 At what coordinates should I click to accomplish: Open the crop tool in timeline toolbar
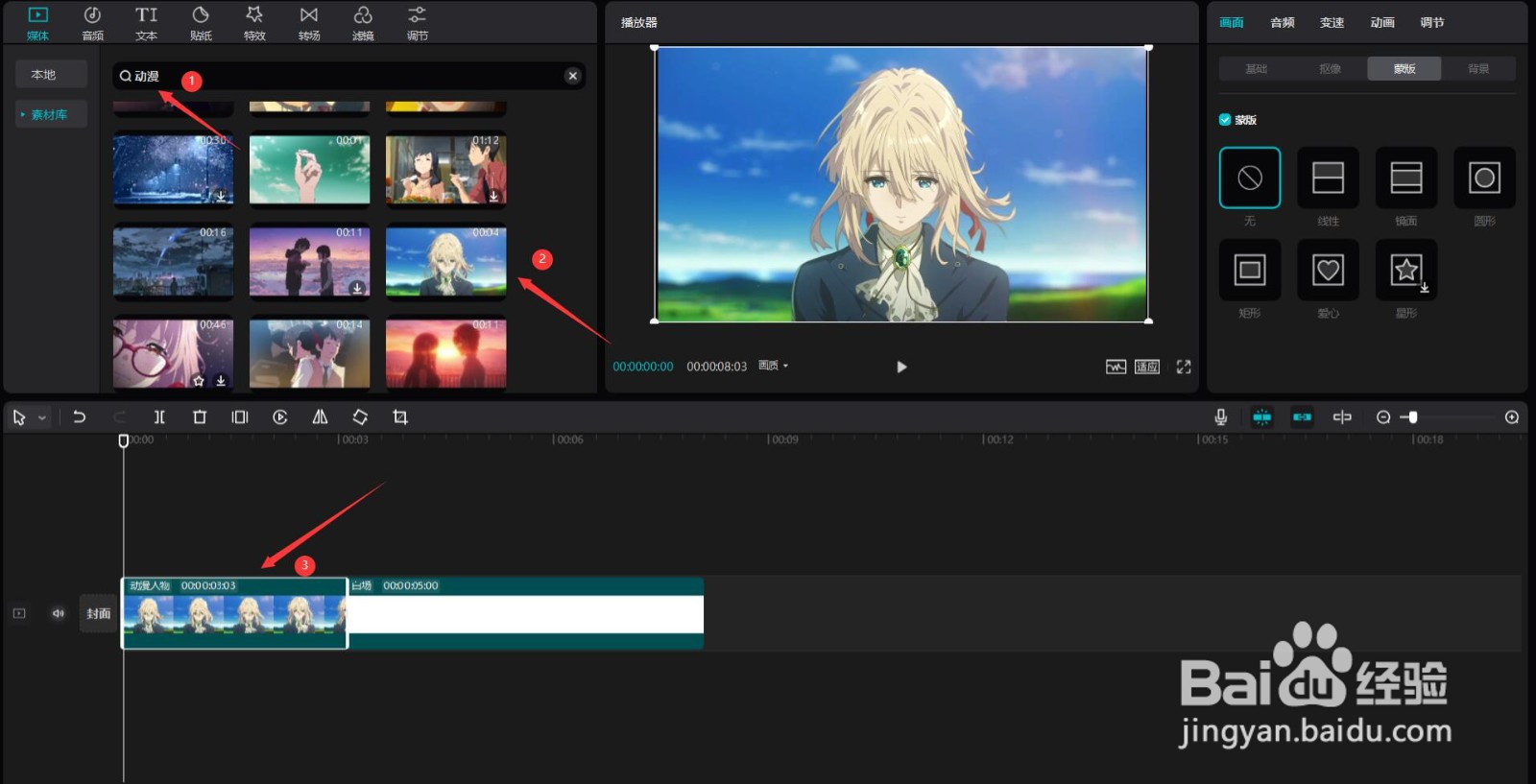coord(400,416)
